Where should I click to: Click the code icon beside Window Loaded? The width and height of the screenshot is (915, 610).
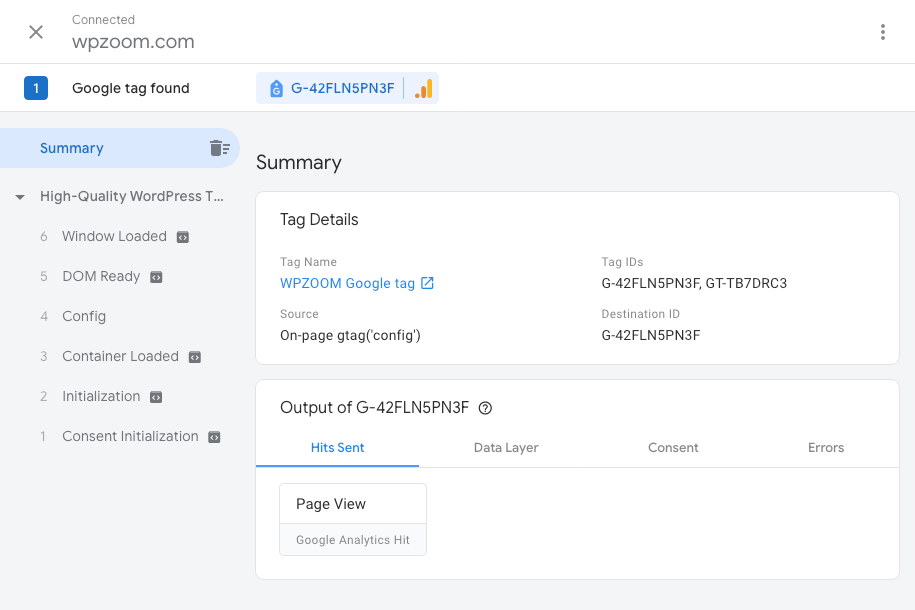183,237
